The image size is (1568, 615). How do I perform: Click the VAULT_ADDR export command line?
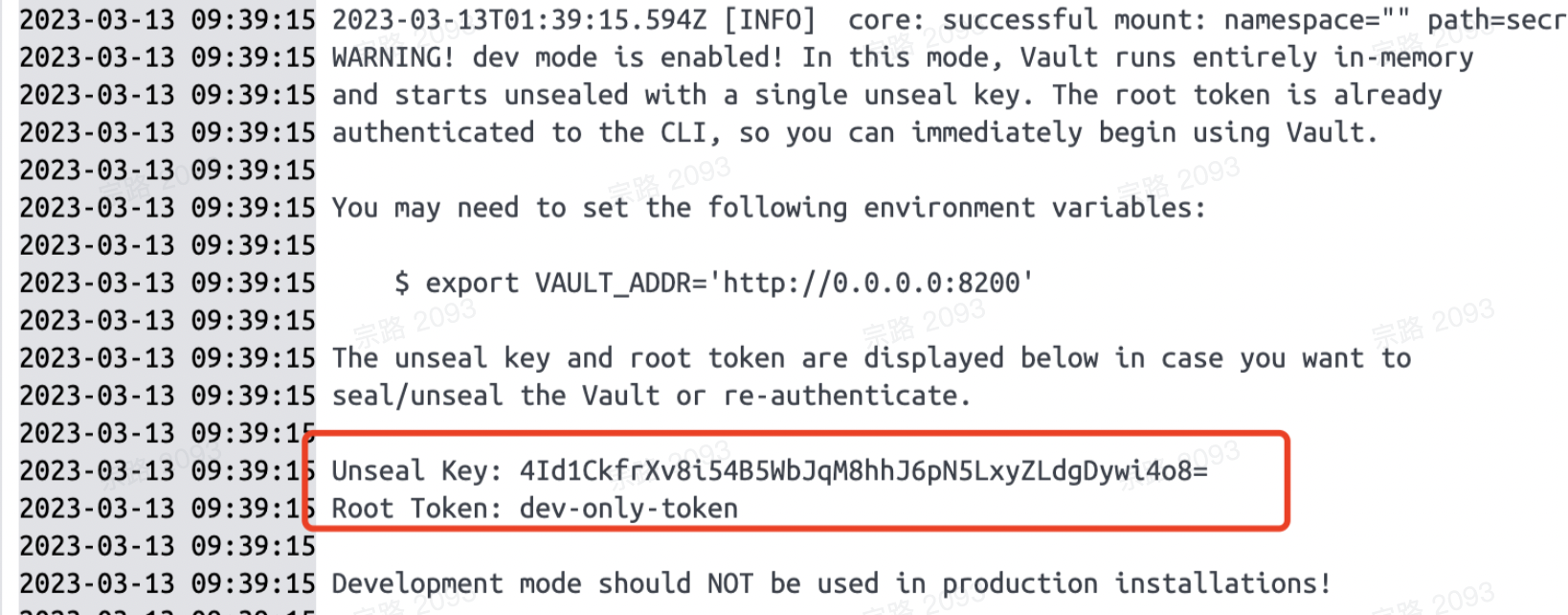point(714,283)
